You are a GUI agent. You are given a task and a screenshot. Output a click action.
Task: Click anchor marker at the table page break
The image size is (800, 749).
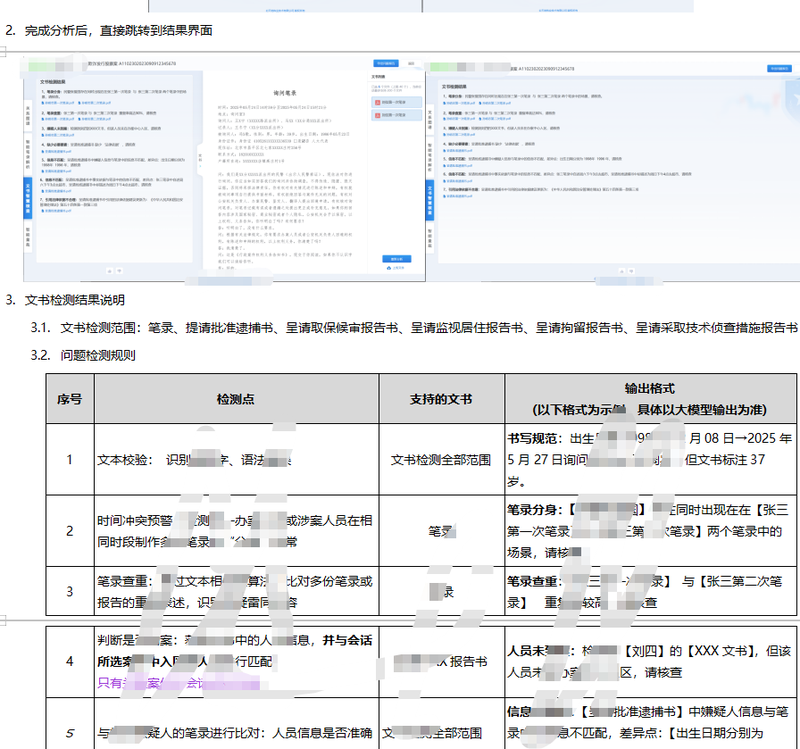point(3,620)
